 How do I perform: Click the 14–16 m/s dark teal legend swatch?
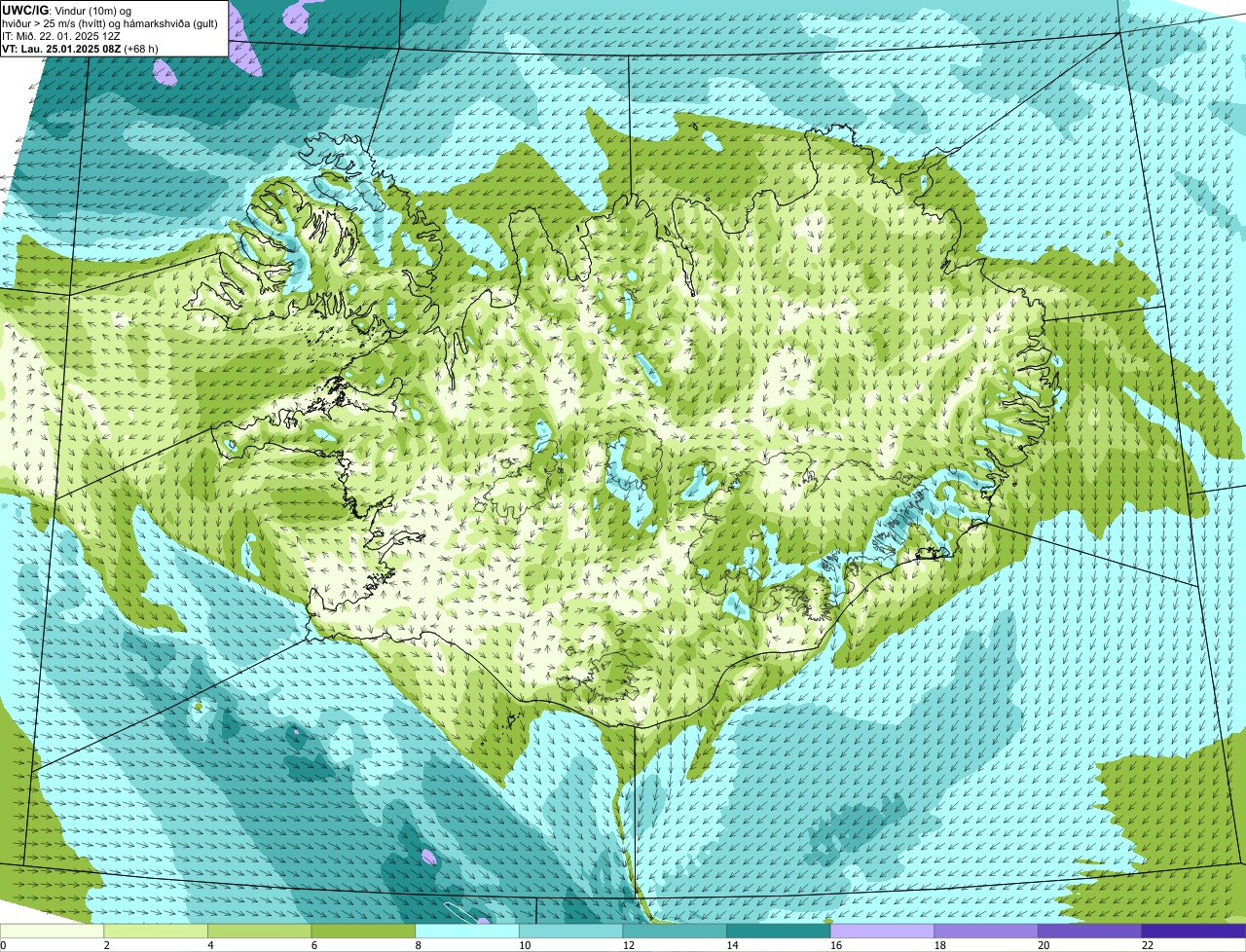click(x=779, y=932)
